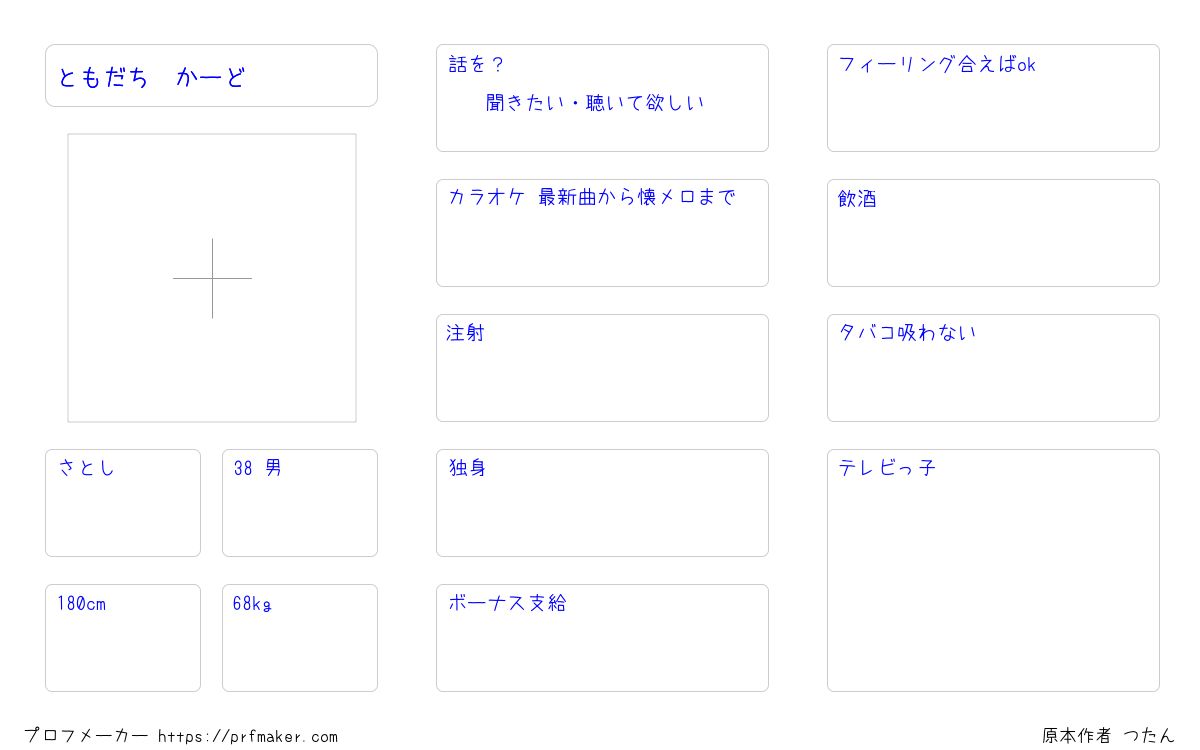This screenshot has width=1200, height=750.
Task: Click the プロフメーカー label at bottom
Action: pos(86,736)
